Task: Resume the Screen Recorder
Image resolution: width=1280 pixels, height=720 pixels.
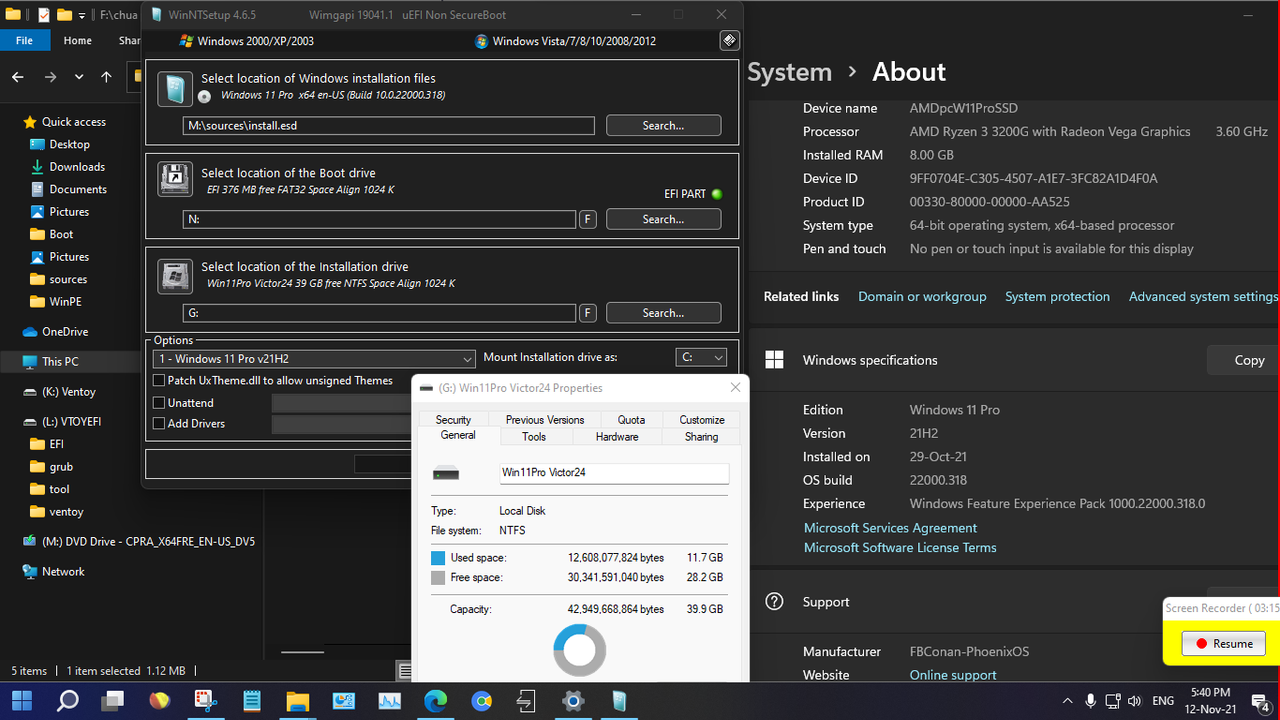Action: pyautogui.click(x=1223, y=644)
